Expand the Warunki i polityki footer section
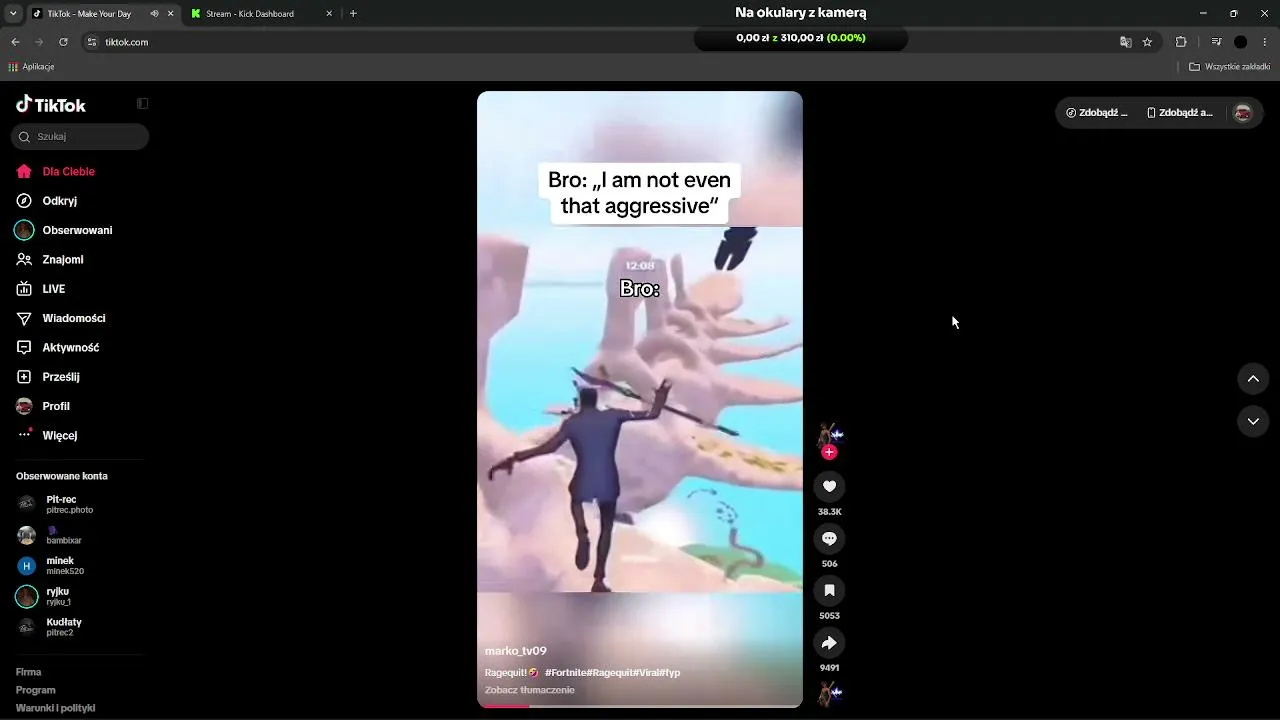1280x720 pixels. pos(56,708)
